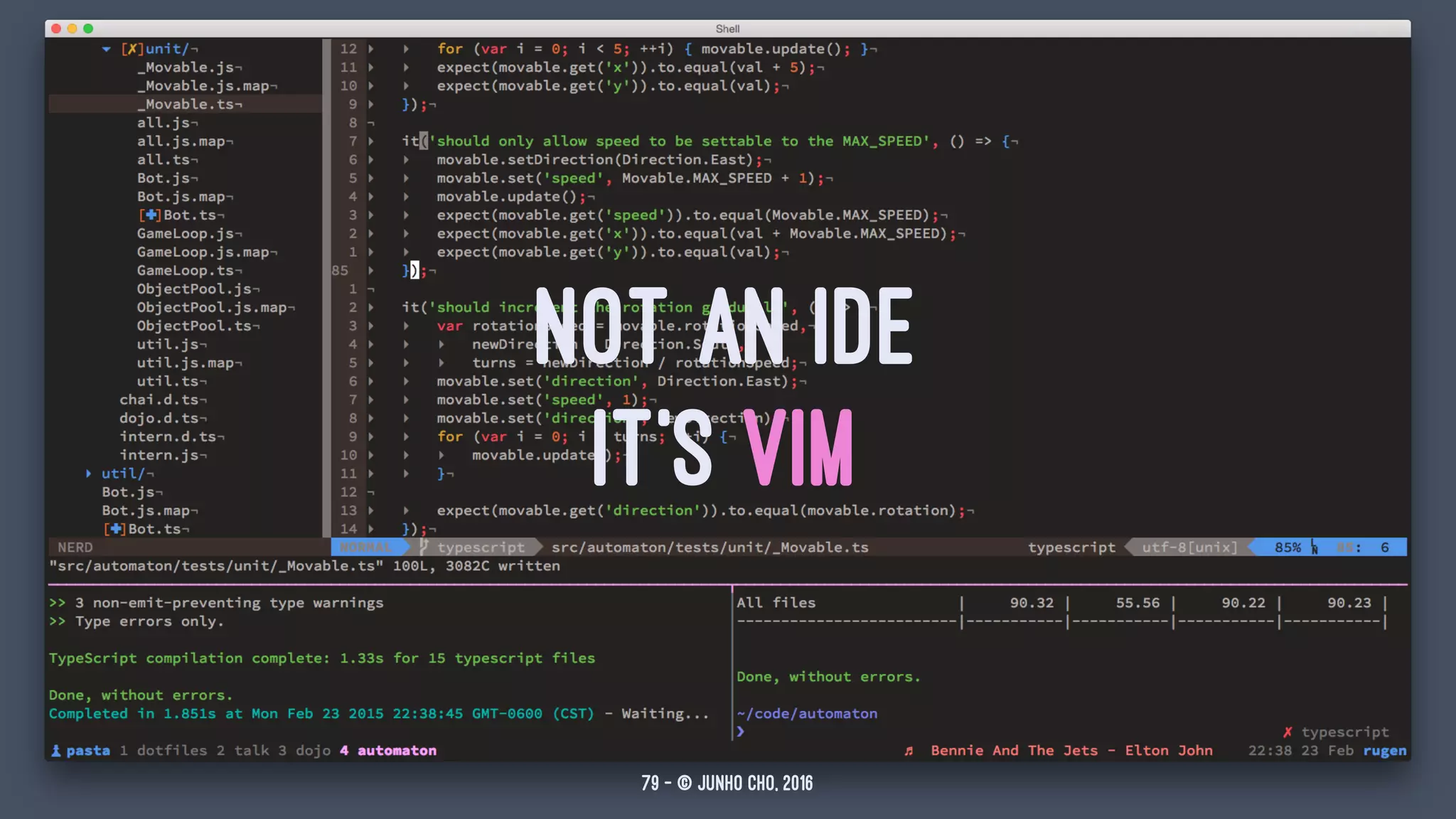Open all.js in the file tree
This screenshot has height=819, width=1456.
164,123
